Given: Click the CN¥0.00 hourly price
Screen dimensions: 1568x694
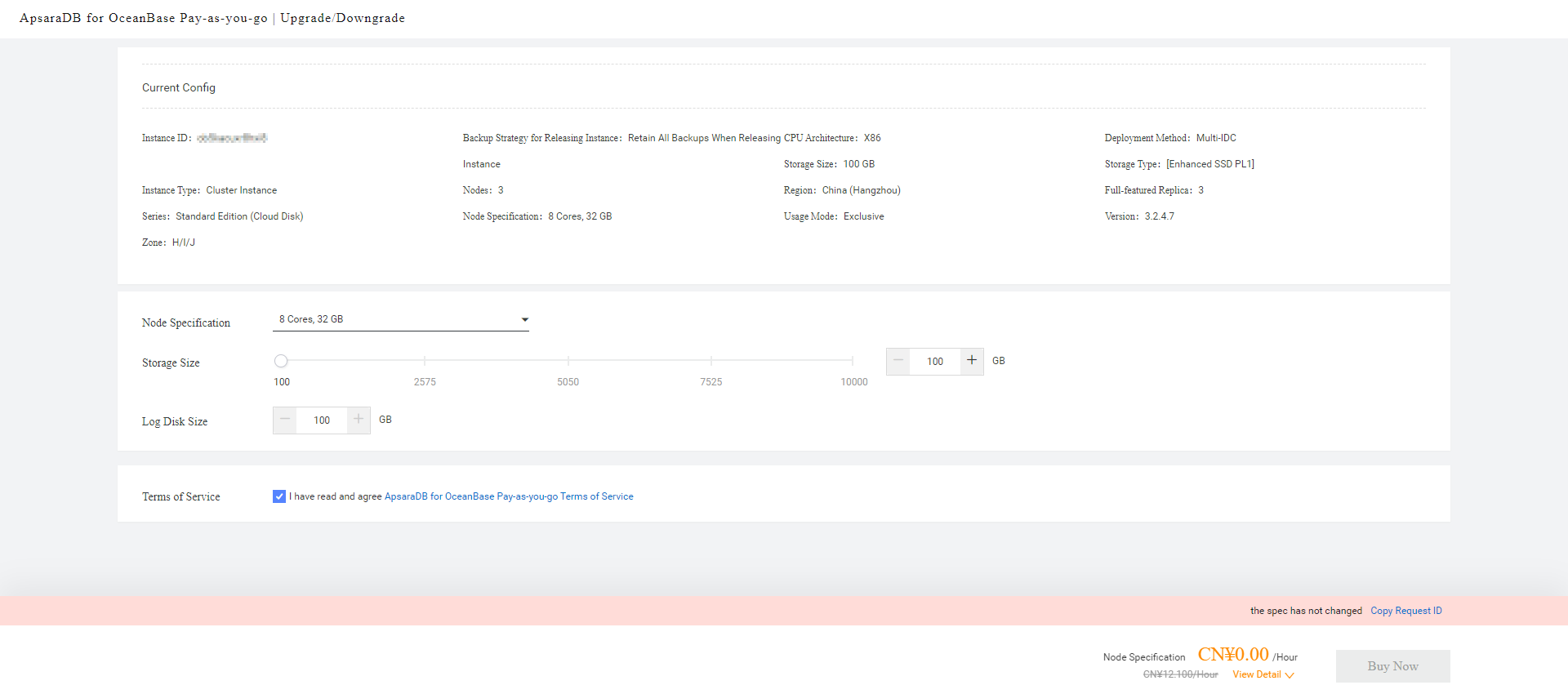Looking at the screenshot, I should (1233, 655).
